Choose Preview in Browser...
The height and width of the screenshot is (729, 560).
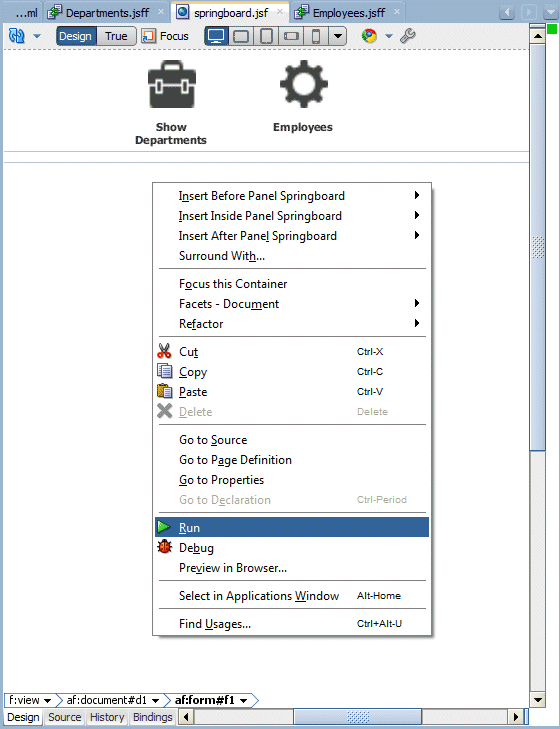pos(293,567)
